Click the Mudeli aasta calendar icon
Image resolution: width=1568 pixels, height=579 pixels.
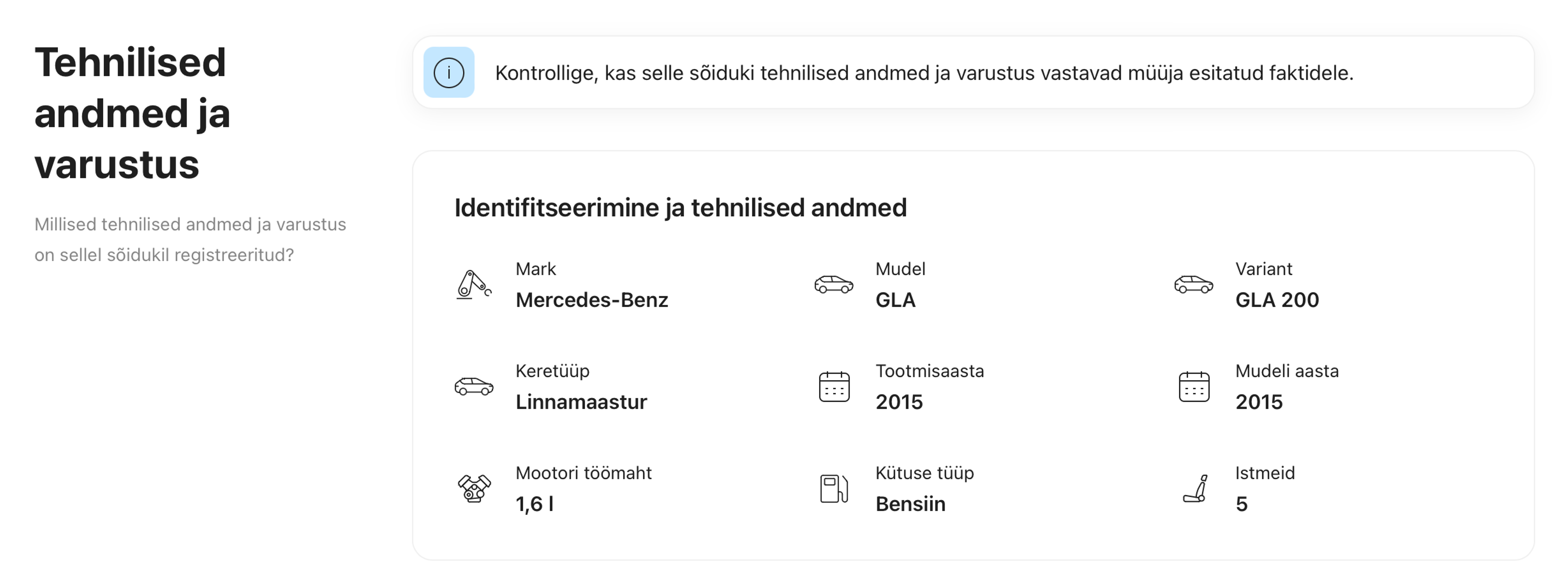coord(1193,386)
